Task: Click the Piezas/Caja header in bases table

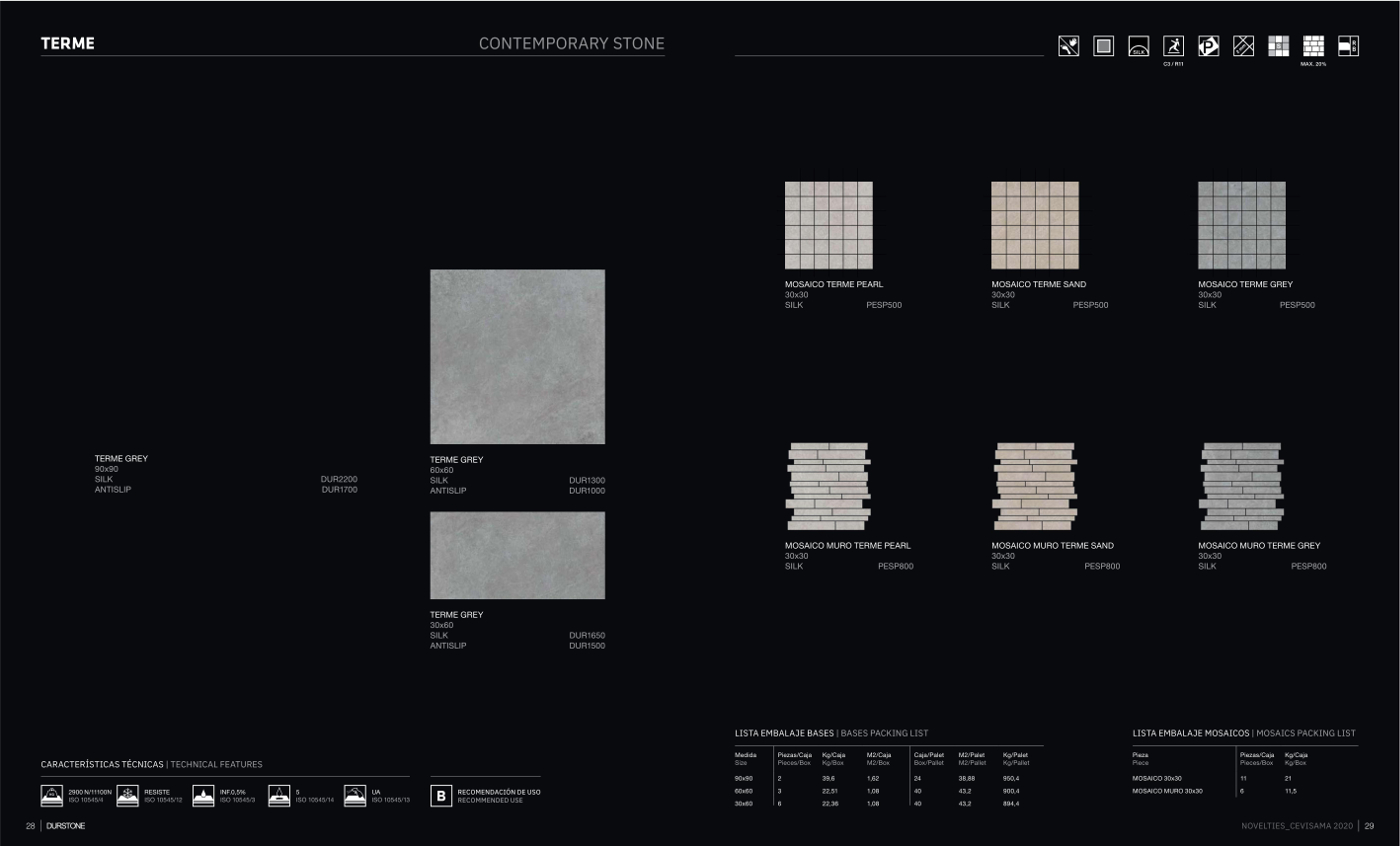Action: coord(795,754)
